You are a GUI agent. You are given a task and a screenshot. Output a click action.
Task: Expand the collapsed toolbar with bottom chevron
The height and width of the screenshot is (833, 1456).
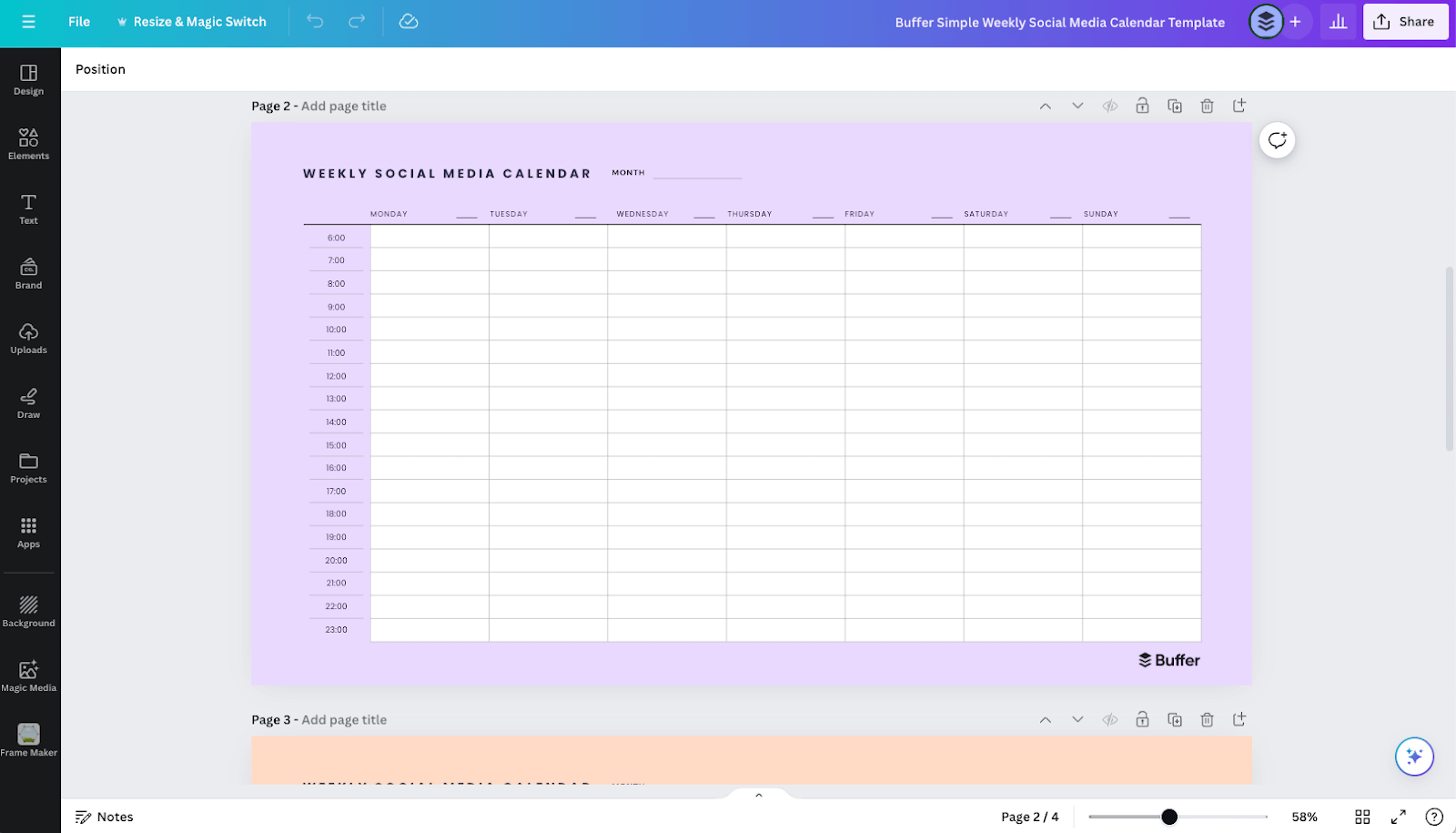[x=758, y=794]
